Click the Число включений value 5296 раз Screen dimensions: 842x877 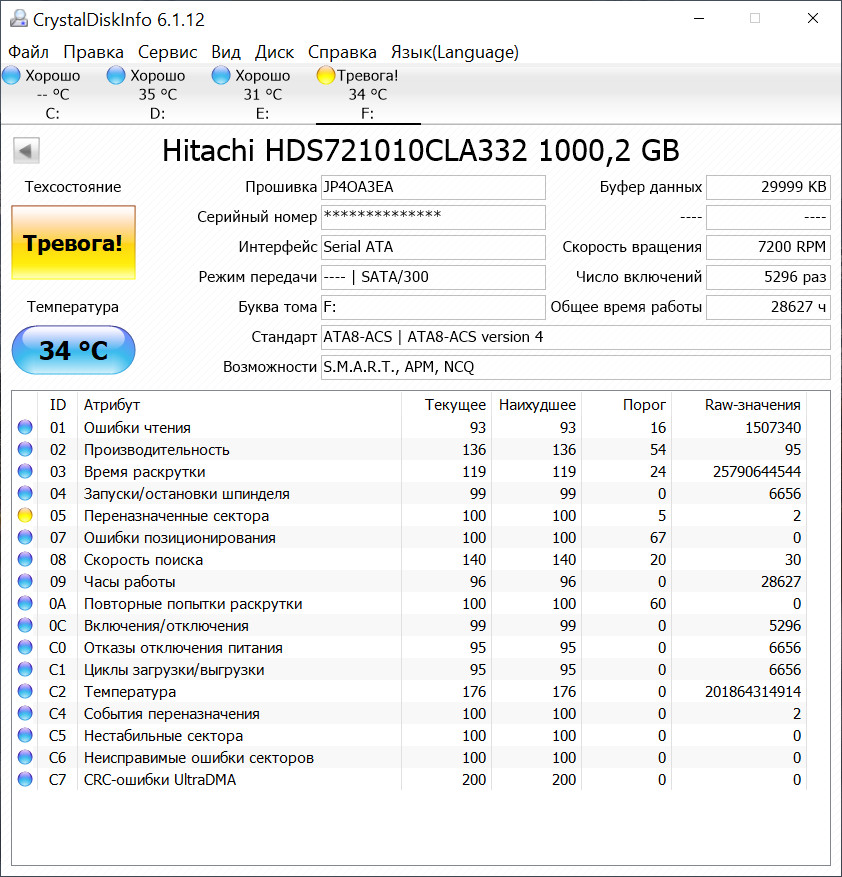768,277
